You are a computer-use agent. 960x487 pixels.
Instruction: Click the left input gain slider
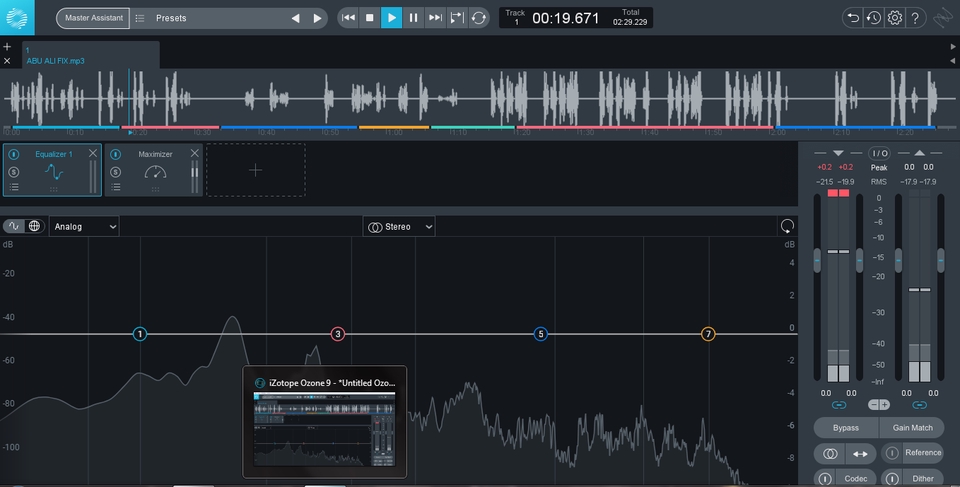pyautogui.click(x=817, y=260)
